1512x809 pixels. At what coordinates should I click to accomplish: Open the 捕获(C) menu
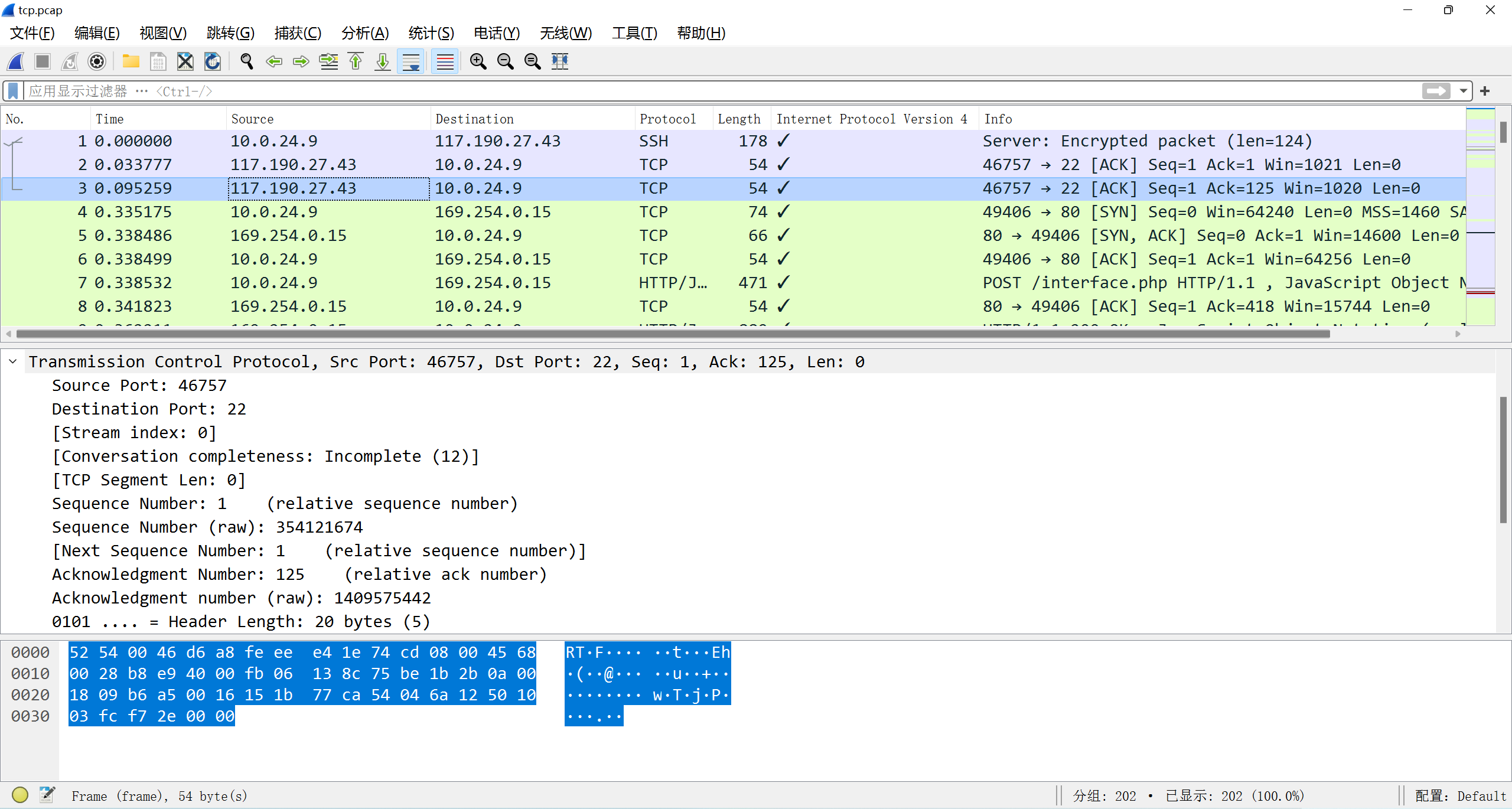[x=298, y=33]
